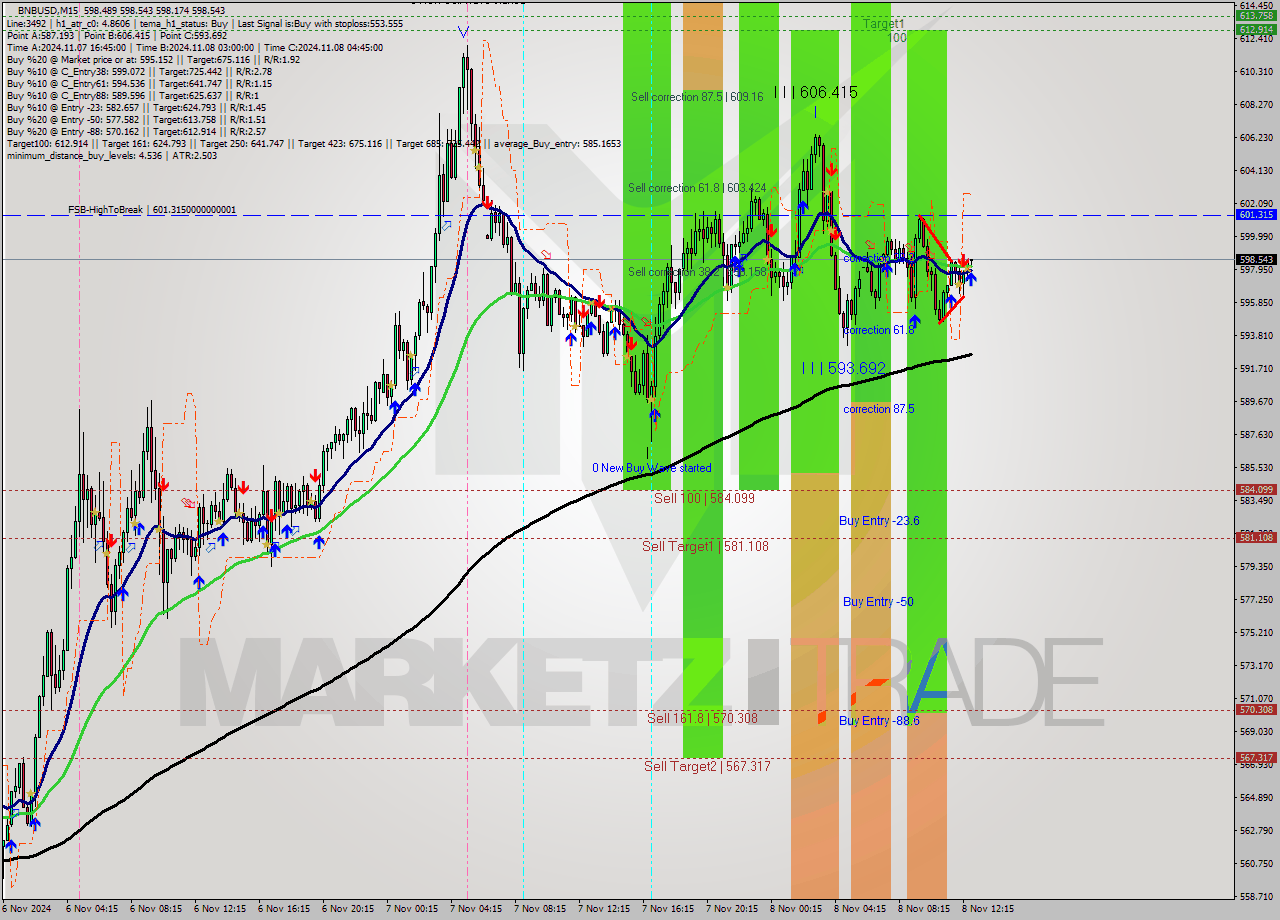
Task: Click the blue 'correction 61.8' label
Action: pos(879,330)
